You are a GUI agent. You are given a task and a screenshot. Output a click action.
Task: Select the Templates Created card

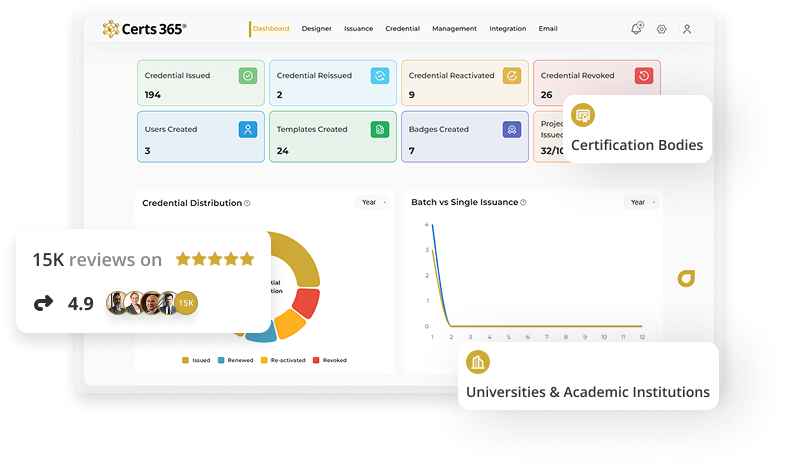pos(333,137)
